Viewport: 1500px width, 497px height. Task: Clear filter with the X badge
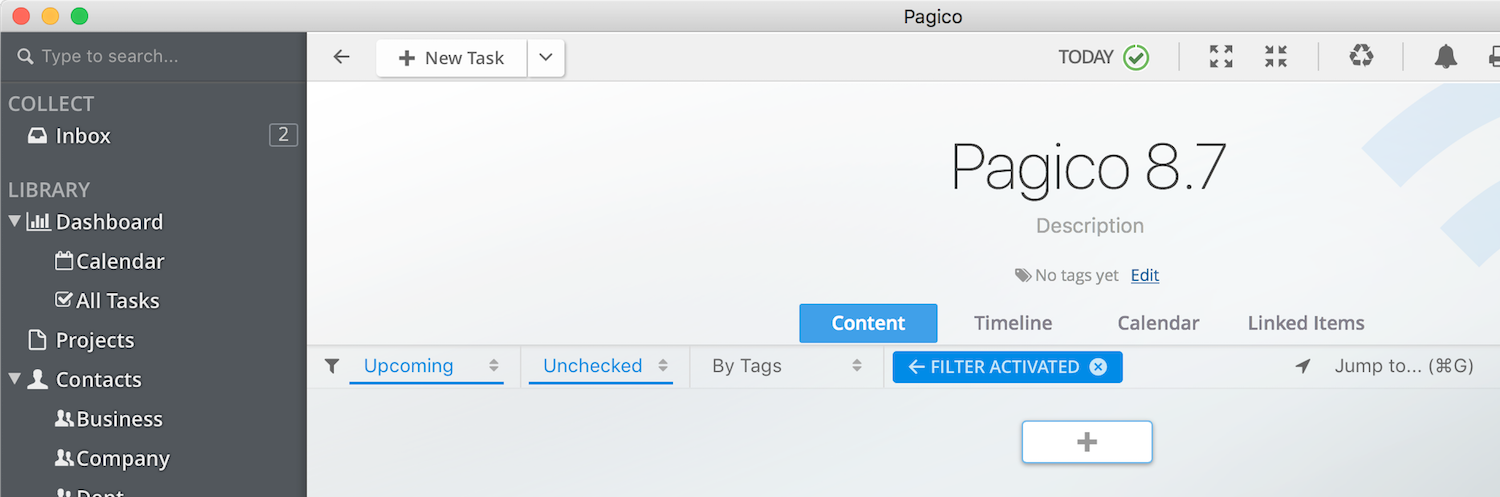[1098, 367]
